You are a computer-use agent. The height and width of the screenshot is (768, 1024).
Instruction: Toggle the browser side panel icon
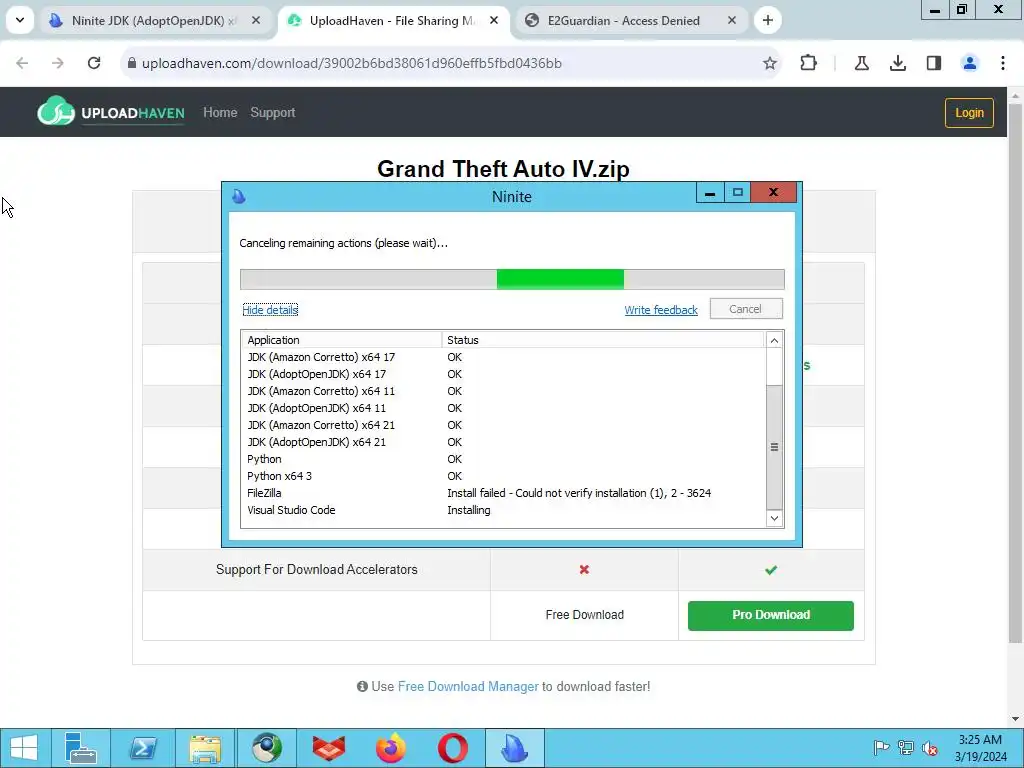(x=934, y=63)
